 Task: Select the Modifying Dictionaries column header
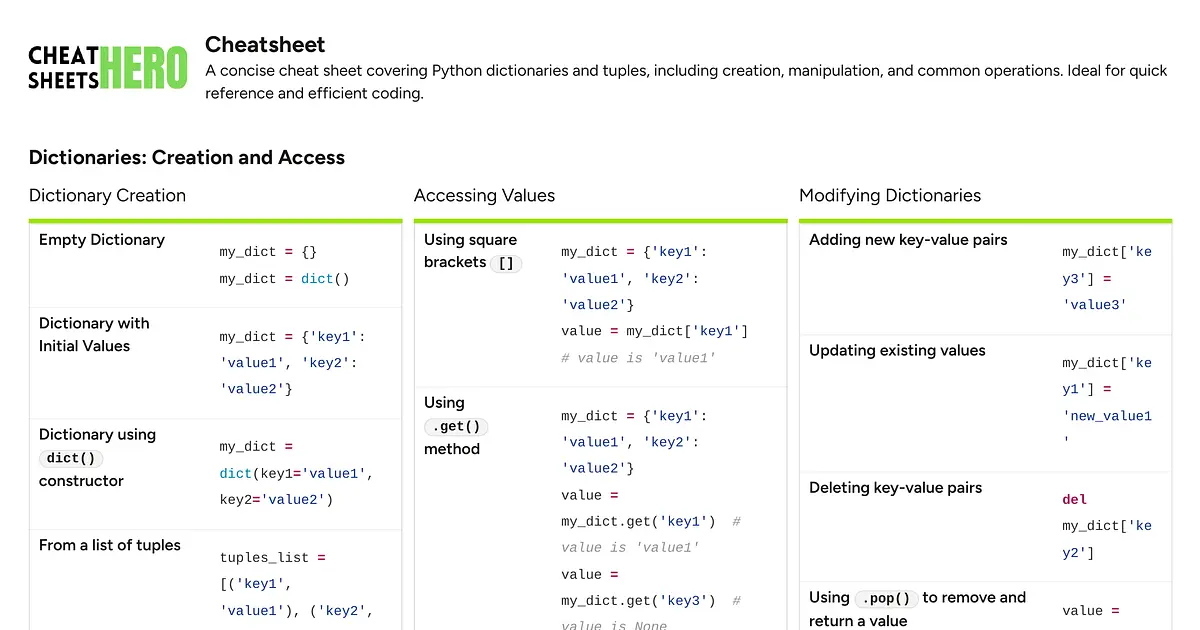click(x=890, y=196)
